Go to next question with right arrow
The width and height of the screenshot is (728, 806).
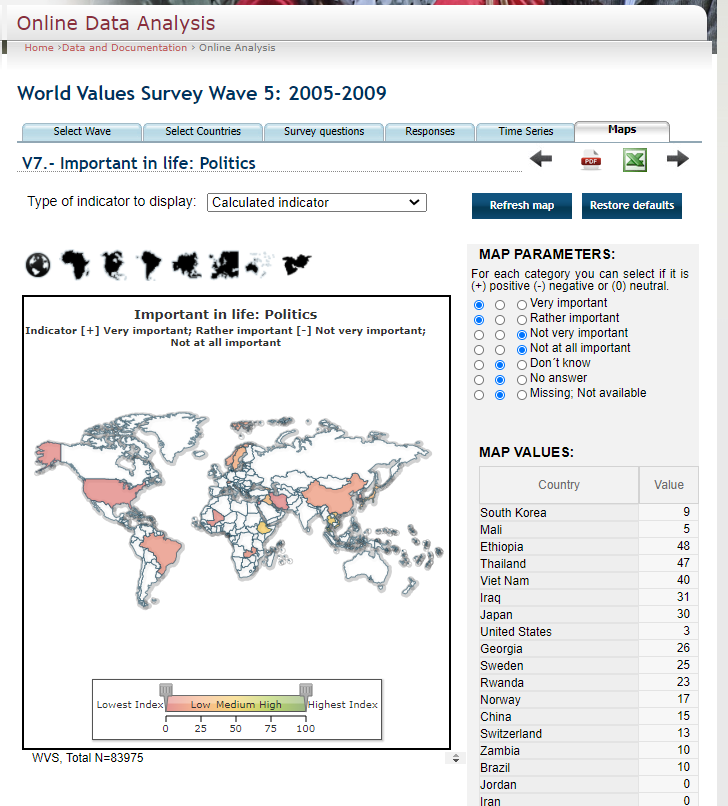coord(678,159)
